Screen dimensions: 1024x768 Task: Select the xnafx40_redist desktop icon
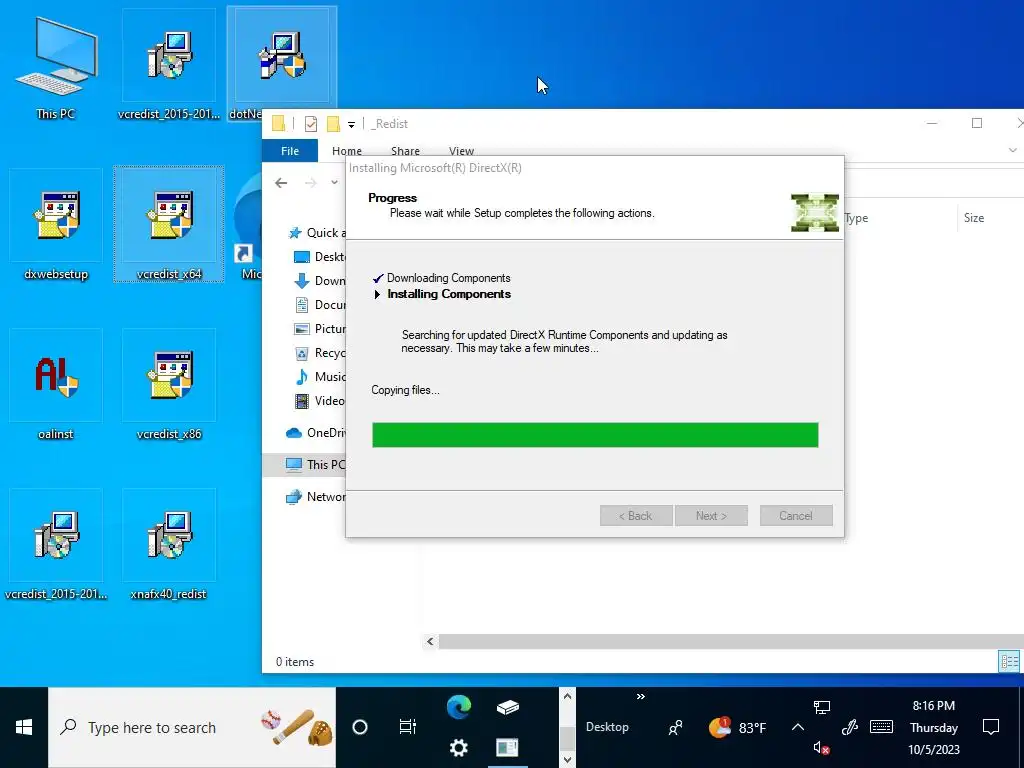tap(168, 545)
